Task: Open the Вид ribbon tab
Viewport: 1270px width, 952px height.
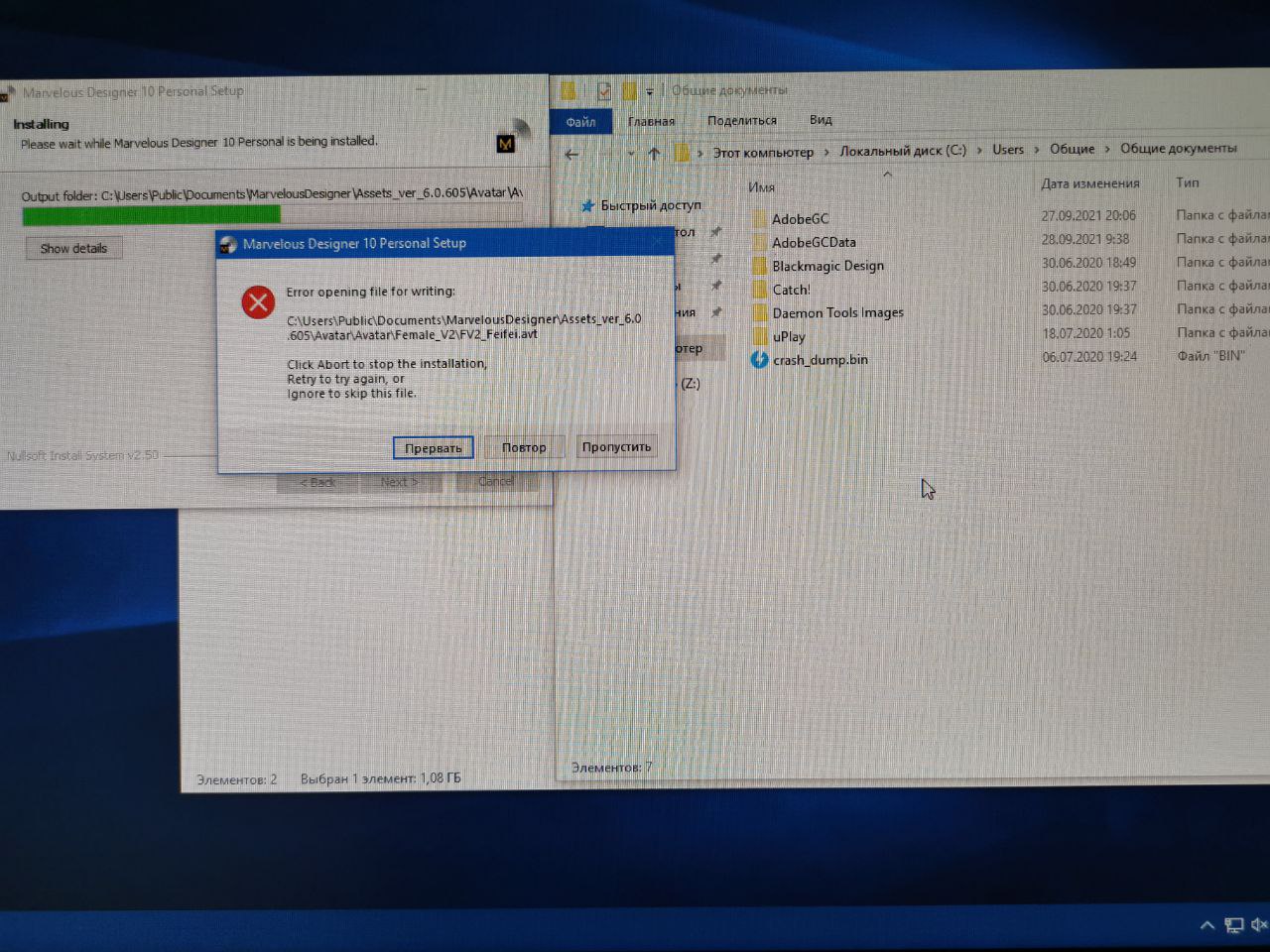Action: click(x=821, y=119)
